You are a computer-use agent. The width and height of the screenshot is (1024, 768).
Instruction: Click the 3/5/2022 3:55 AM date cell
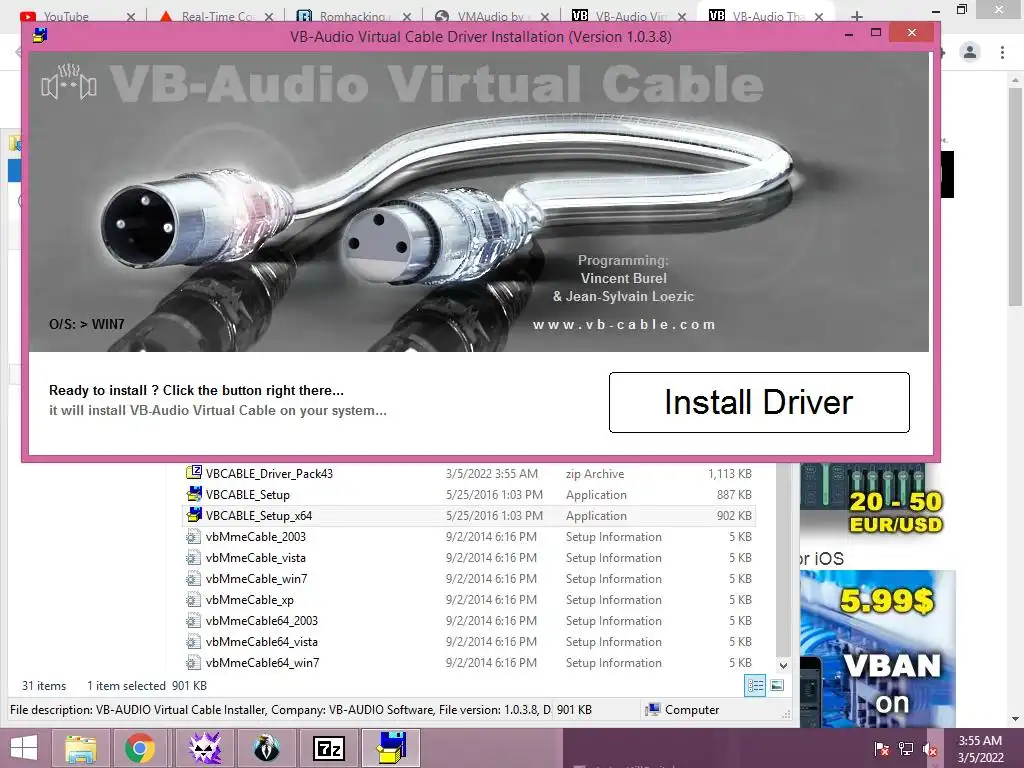[492, 473]
